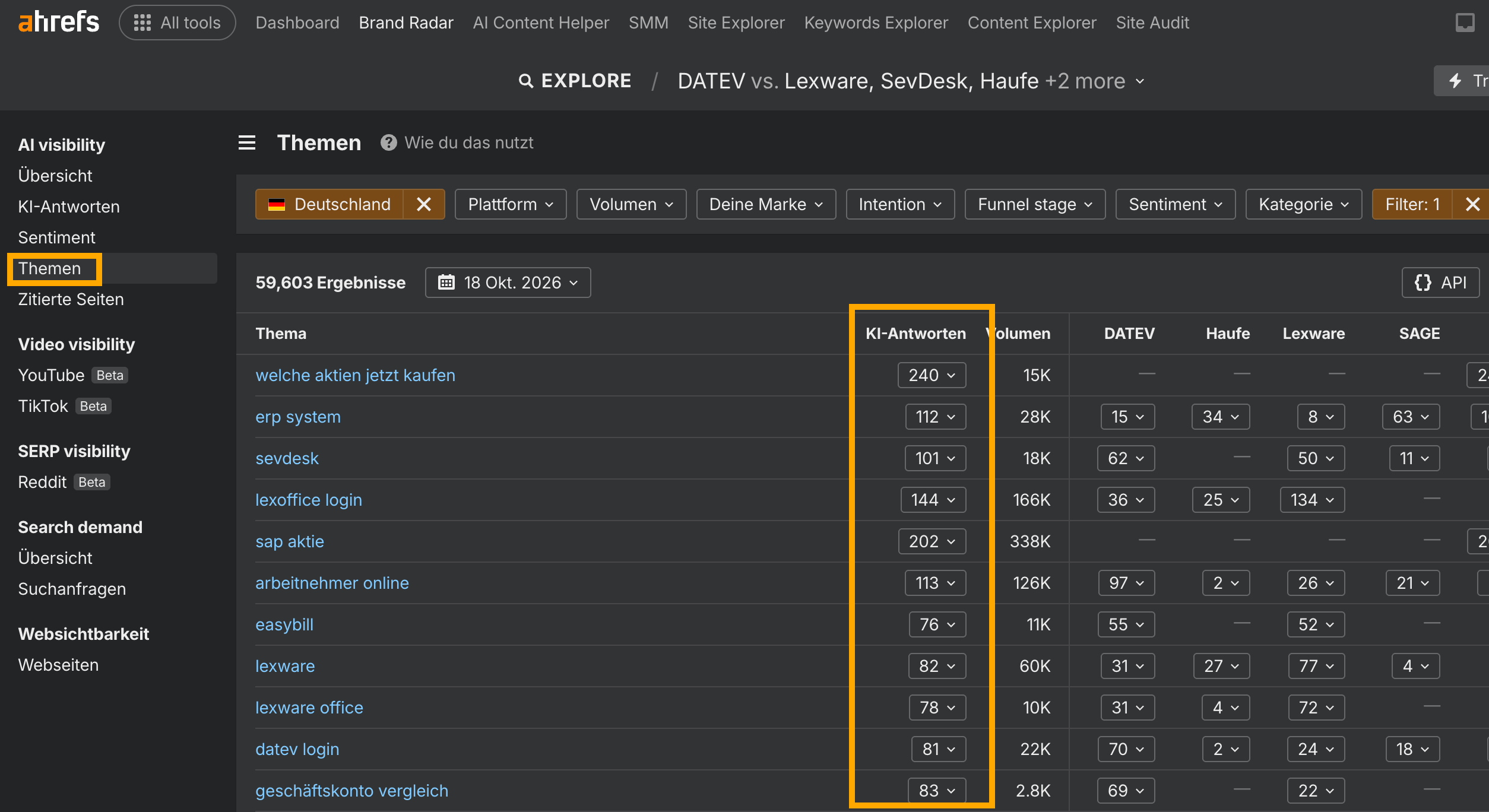Open Site Explorer in top navigation

click(x=736, y=23)
